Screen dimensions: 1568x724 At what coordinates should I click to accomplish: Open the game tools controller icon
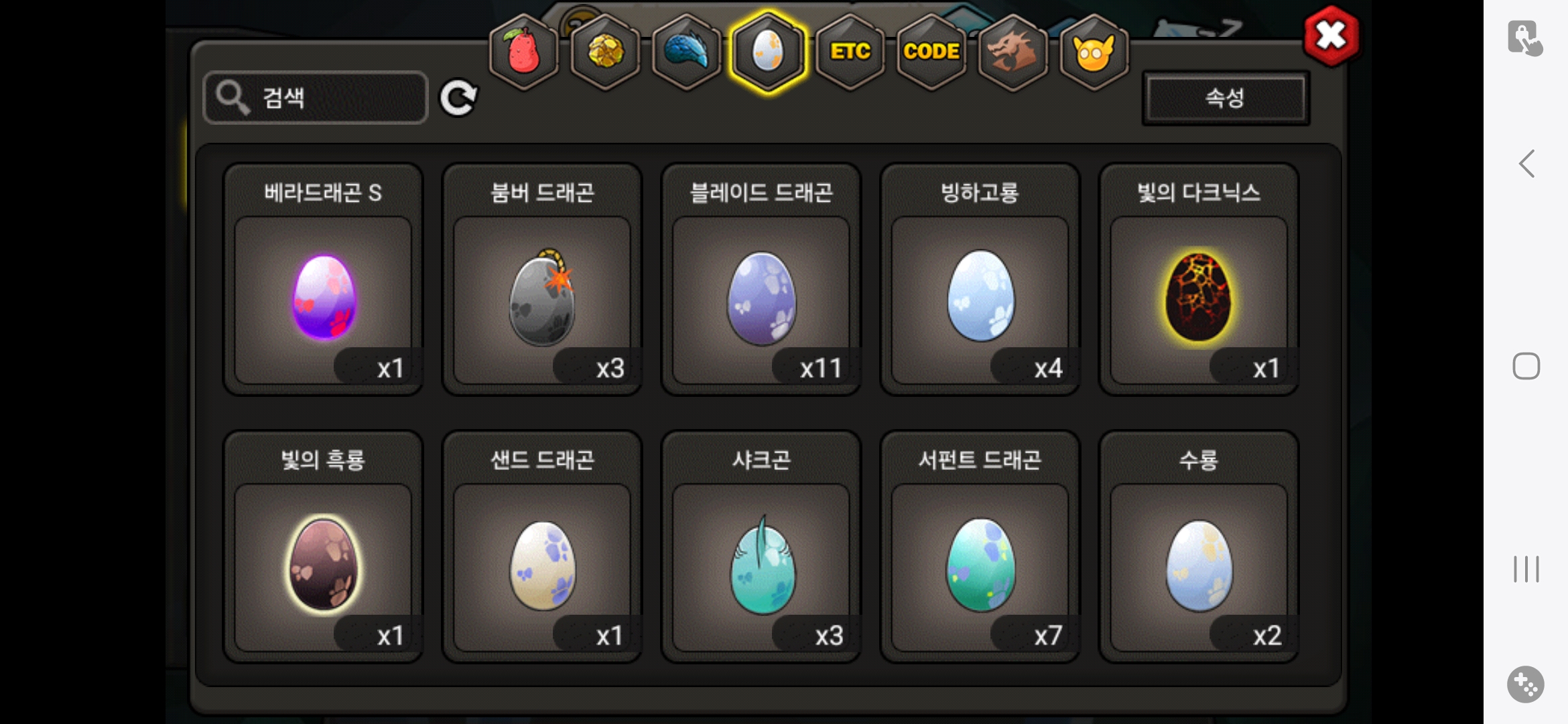click(x=1526, y=684)
